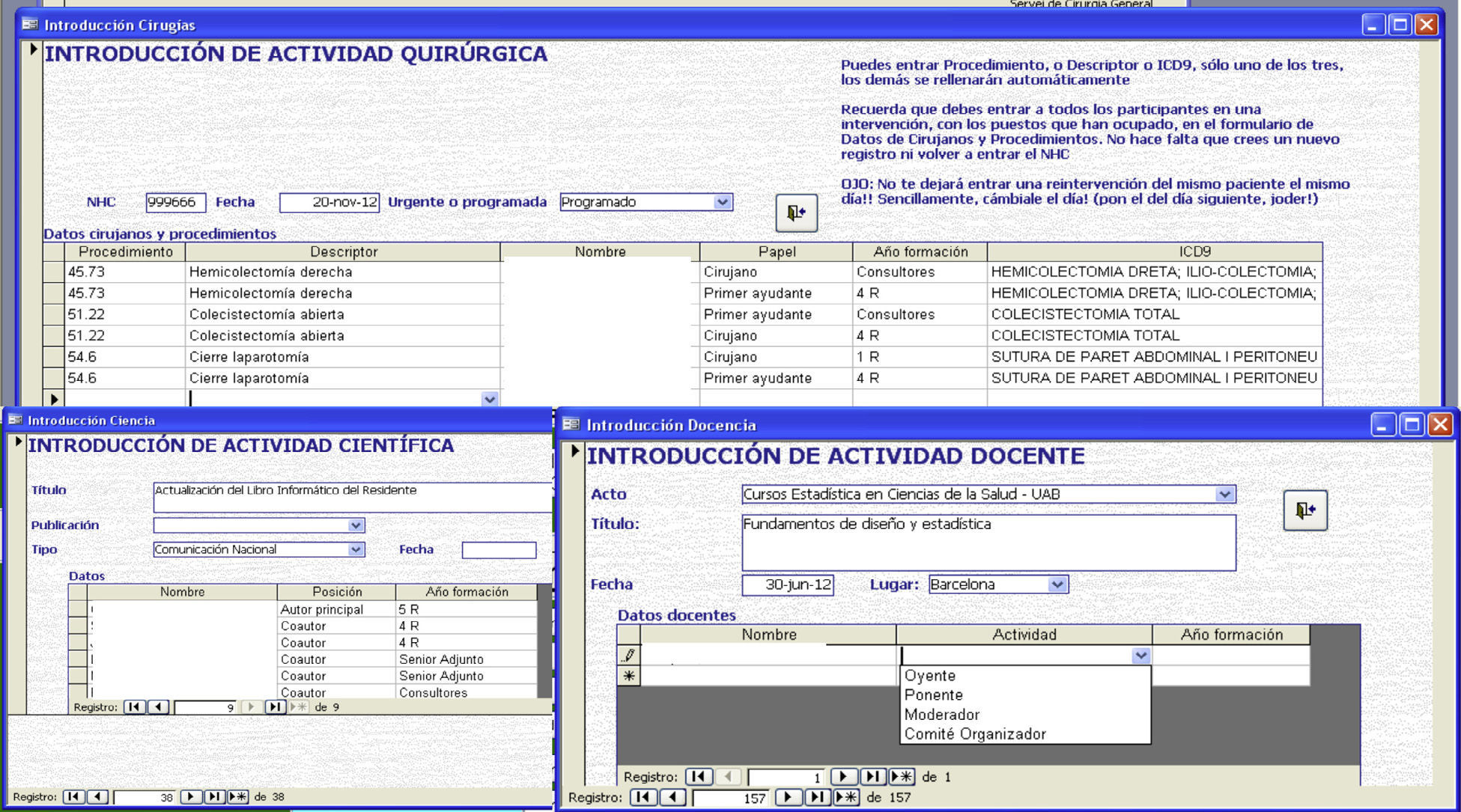The image size is (1461, 812).
Task: Create new record in Docencia's 157-record navigator
Action: click(846, 797)
